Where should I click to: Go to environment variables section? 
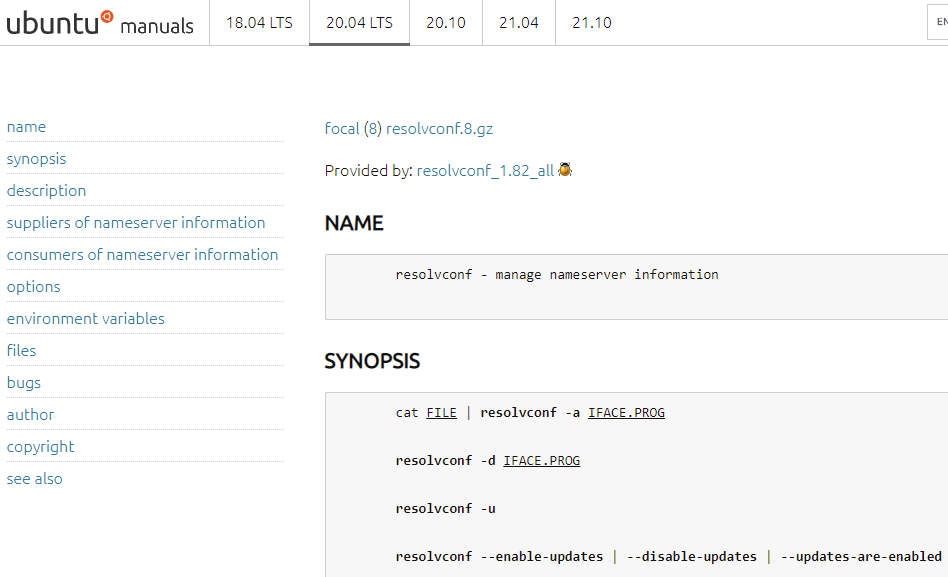point(86,319)
